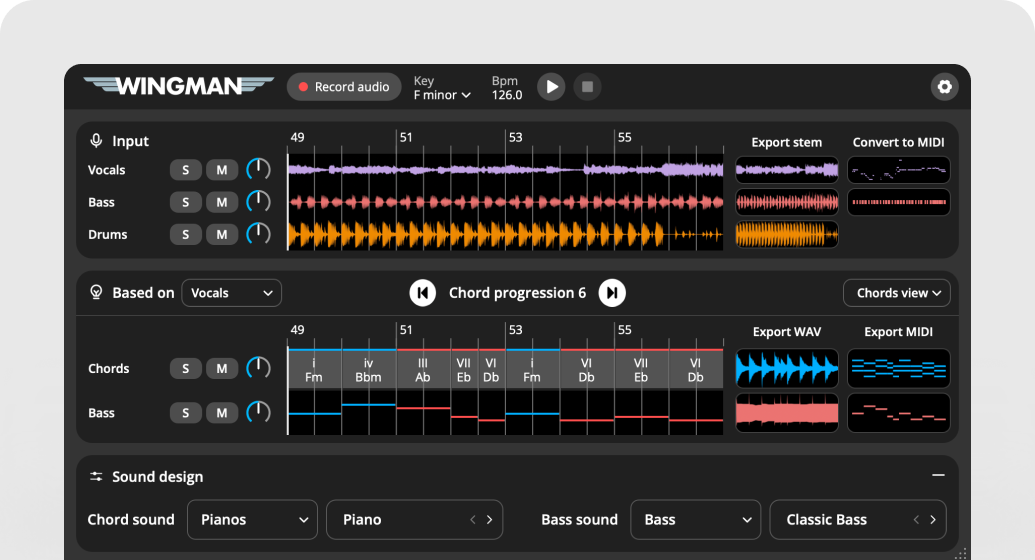The image size is (1035, 560).
Task: Export chords MIDI thumbnail
Action: (x=898, y=368)
